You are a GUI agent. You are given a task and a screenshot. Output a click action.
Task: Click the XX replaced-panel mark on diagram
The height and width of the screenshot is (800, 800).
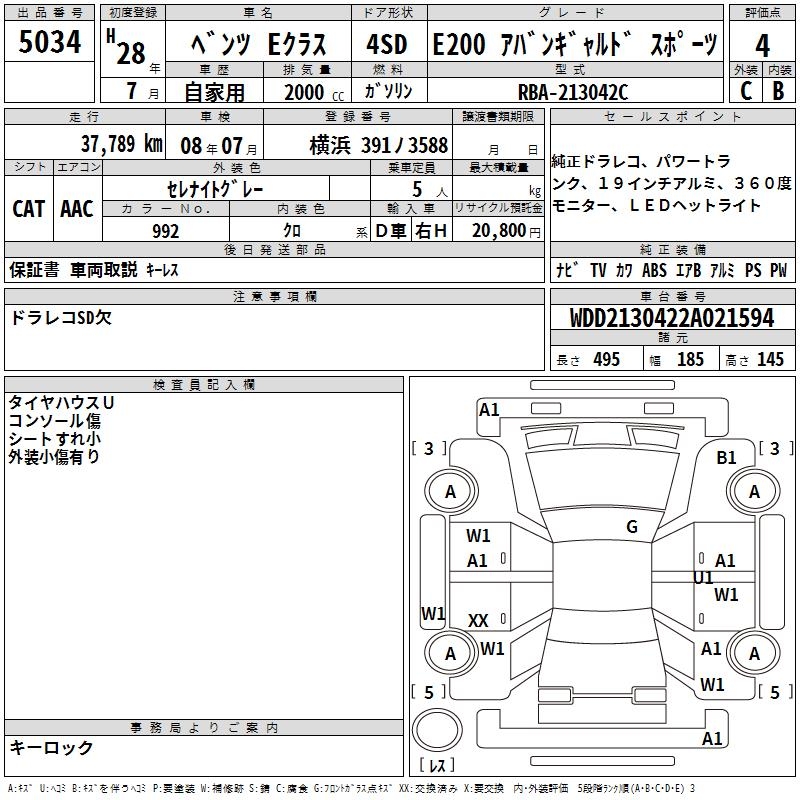click(478, 621)
